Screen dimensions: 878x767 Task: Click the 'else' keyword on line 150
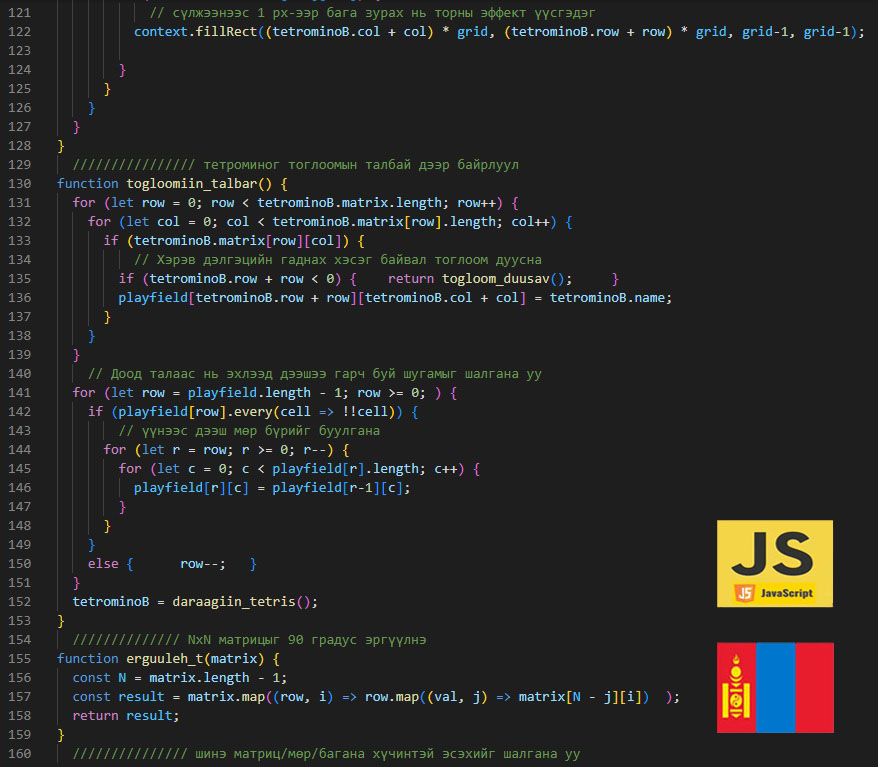(x=103, y=564)
